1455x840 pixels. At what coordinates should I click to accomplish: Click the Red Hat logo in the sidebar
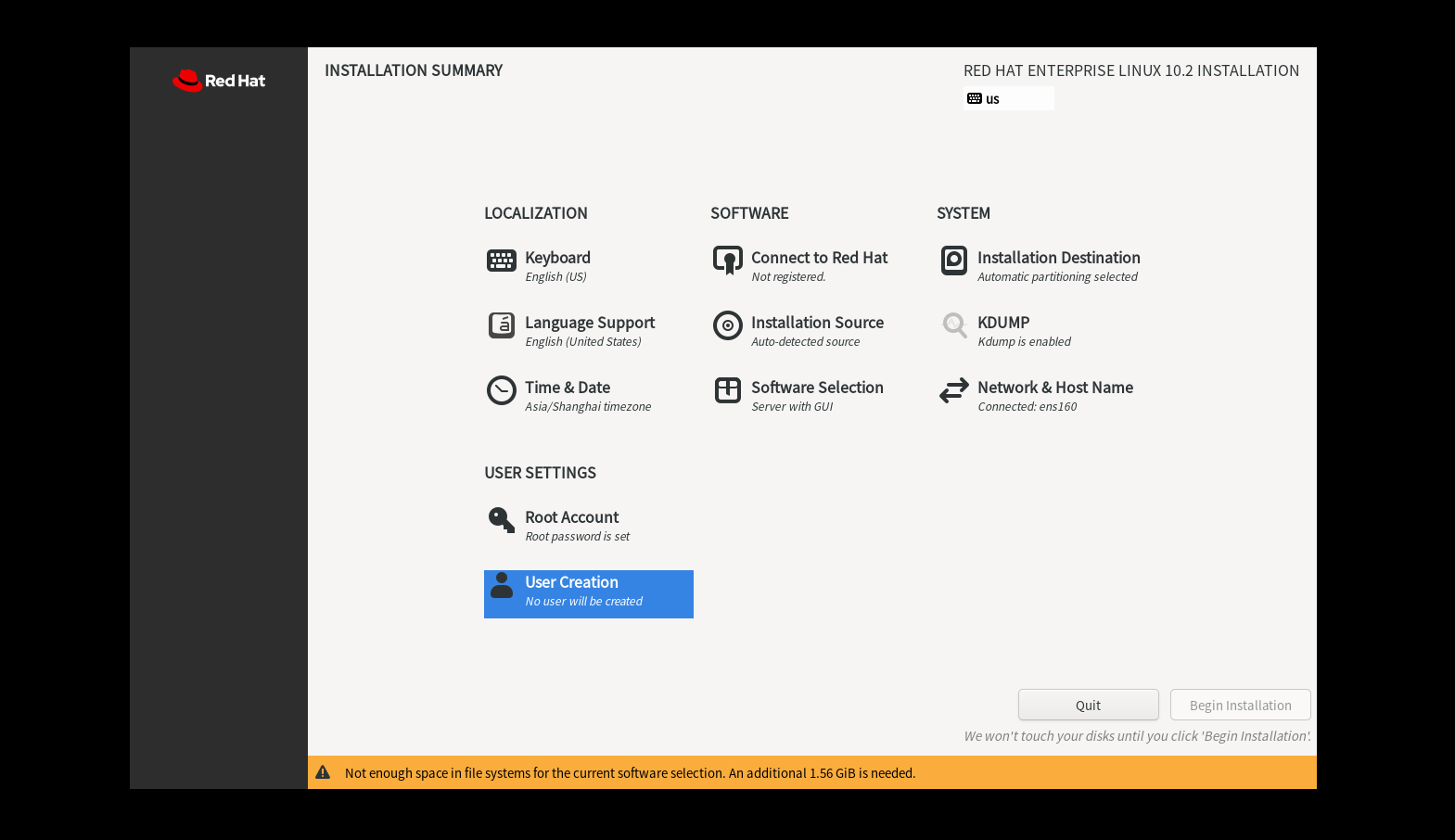point(219,81)
